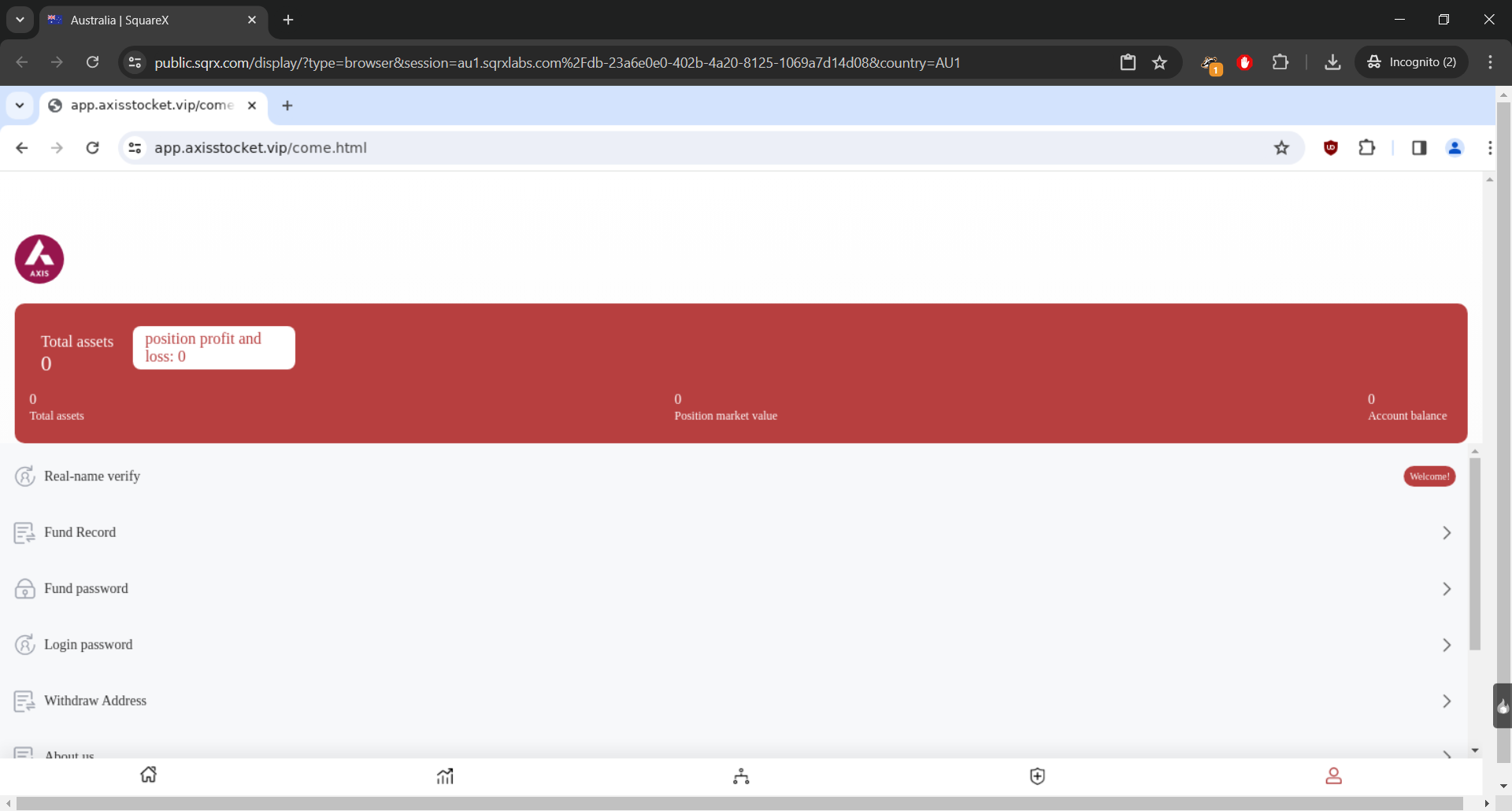Open the shield icon in bottom navigation
1512x811 pixels.
tap(1037, 776)
